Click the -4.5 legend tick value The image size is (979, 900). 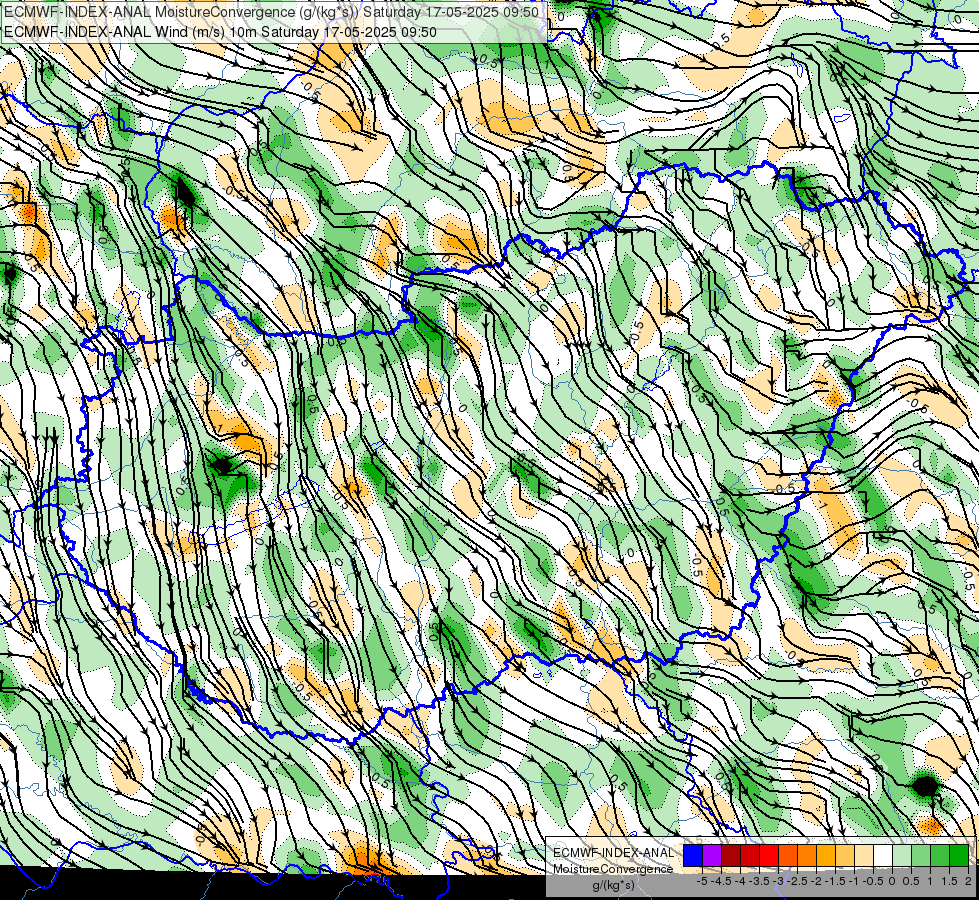(x=721, y=881)
